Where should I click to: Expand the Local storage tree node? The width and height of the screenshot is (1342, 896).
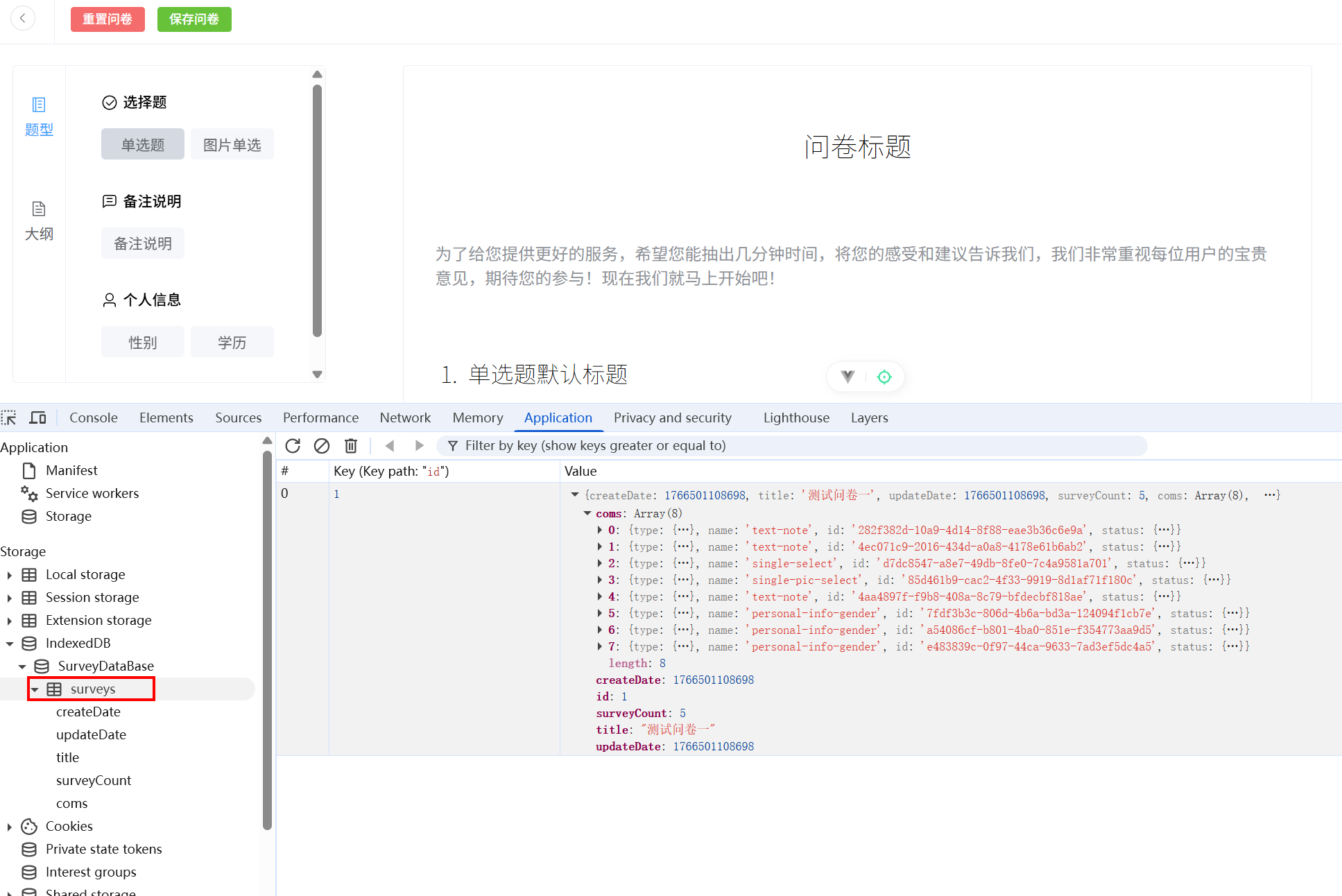(10, 575)
